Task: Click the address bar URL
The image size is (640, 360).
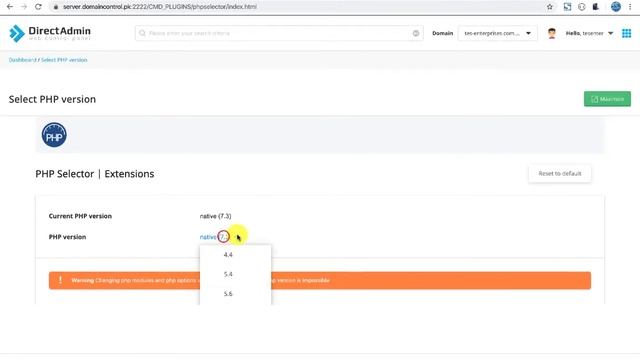Action: (x=160, y=7)
